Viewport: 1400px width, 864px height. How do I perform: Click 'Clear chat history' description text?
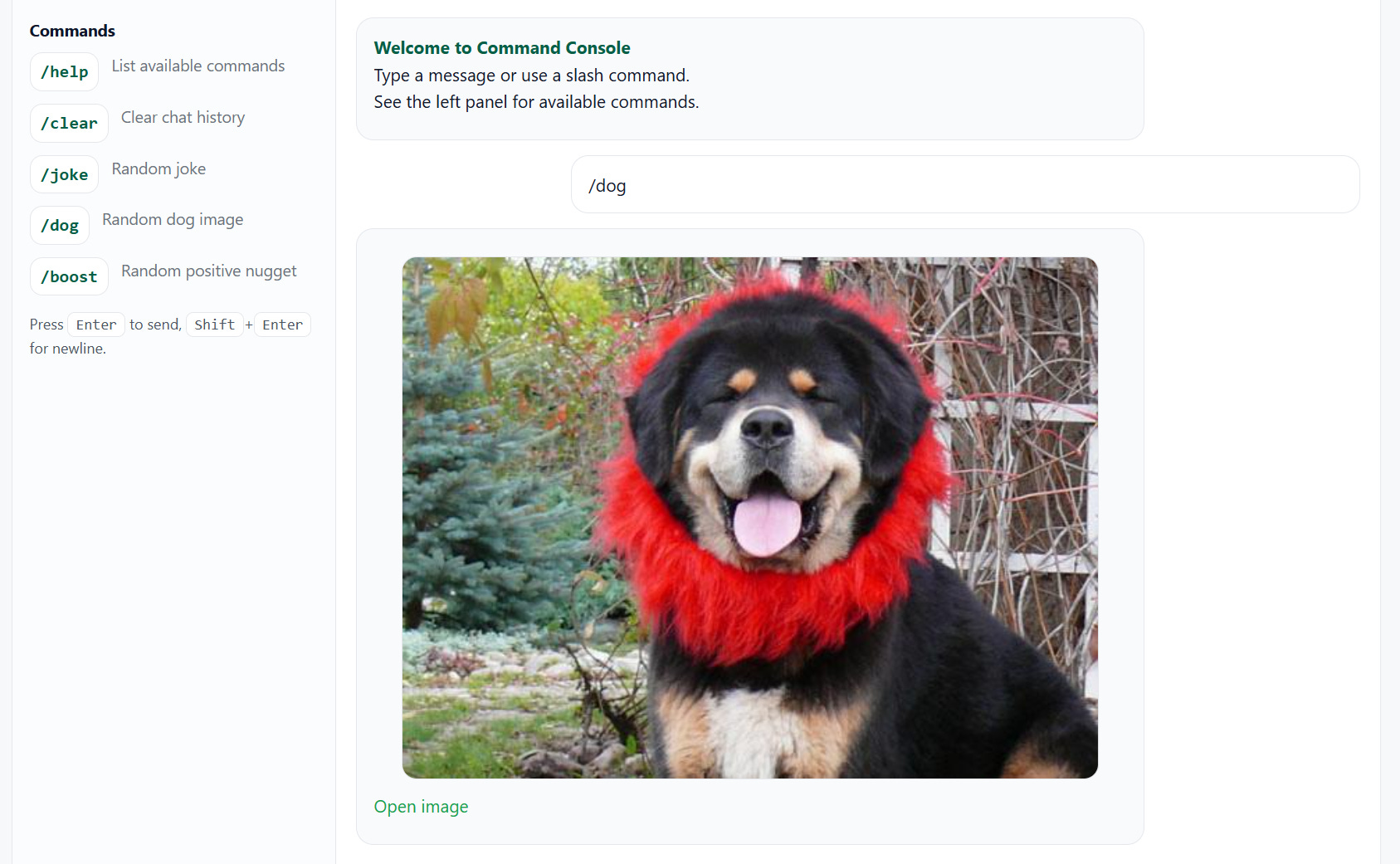click(183, 118)
